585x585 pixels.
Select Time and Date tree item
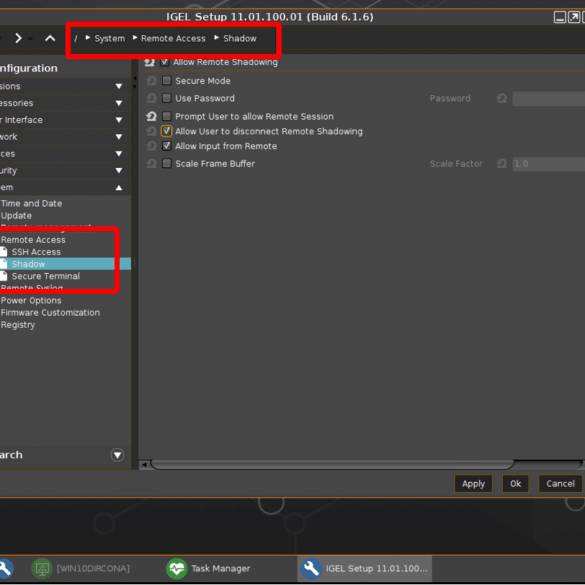(31, 203)
